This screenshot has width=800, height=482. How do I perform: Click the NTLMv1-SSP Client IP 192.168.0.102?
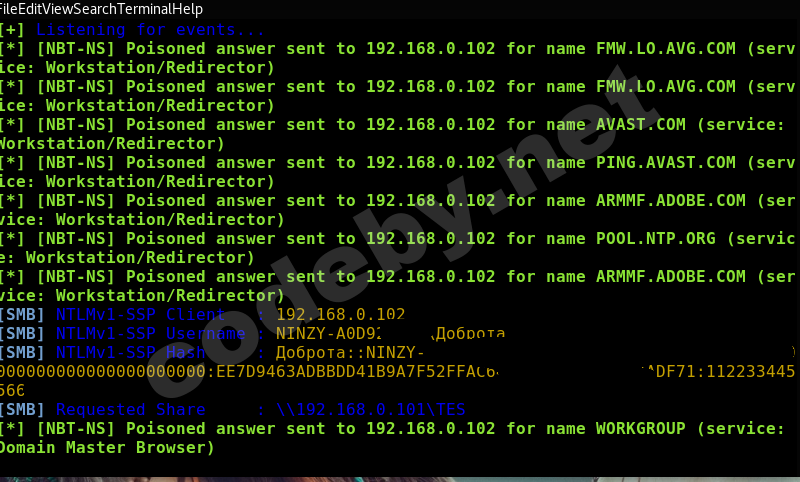(x=341, y=315)
